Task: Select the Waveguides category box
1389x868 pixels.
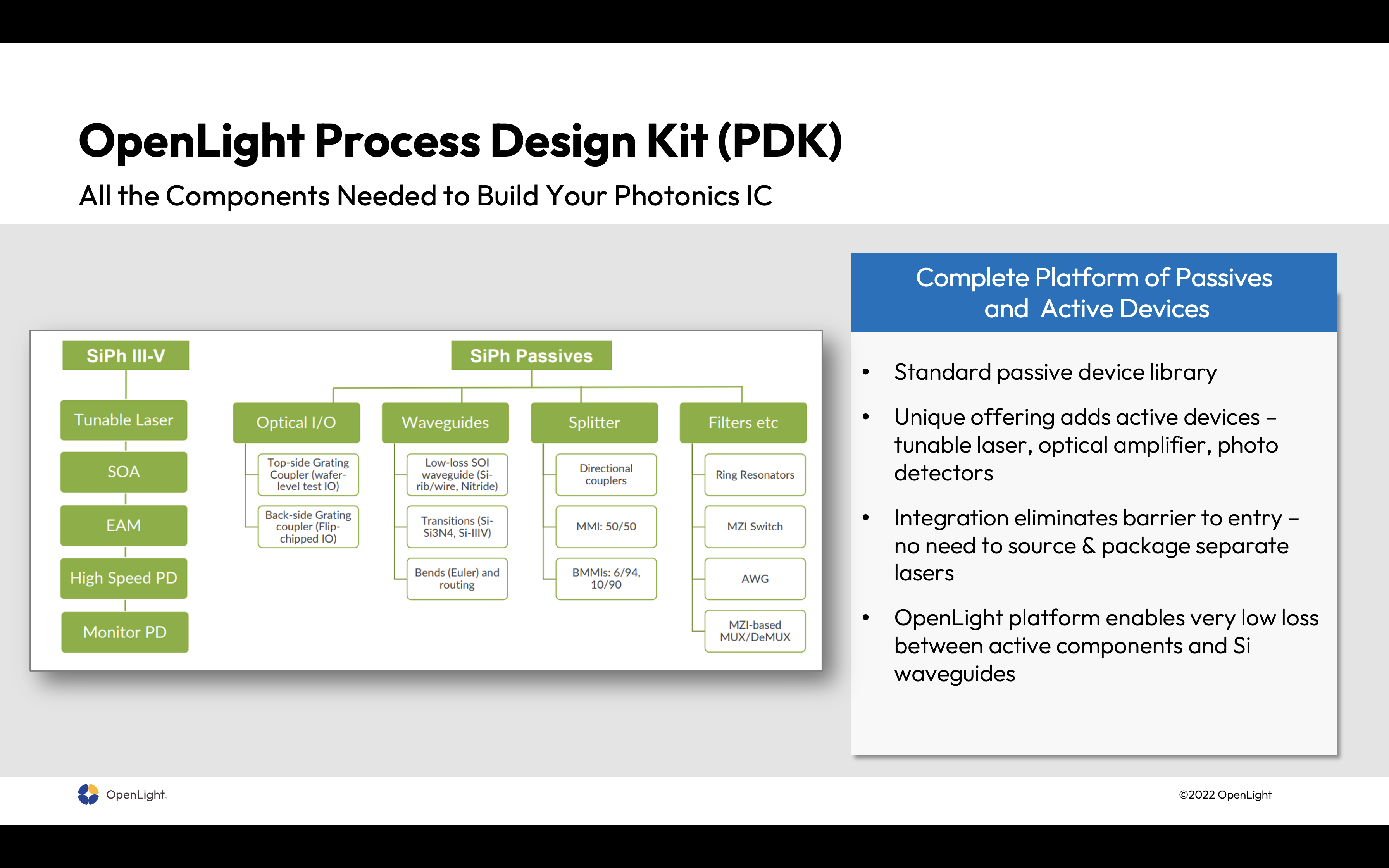Action: pos(445,422)
